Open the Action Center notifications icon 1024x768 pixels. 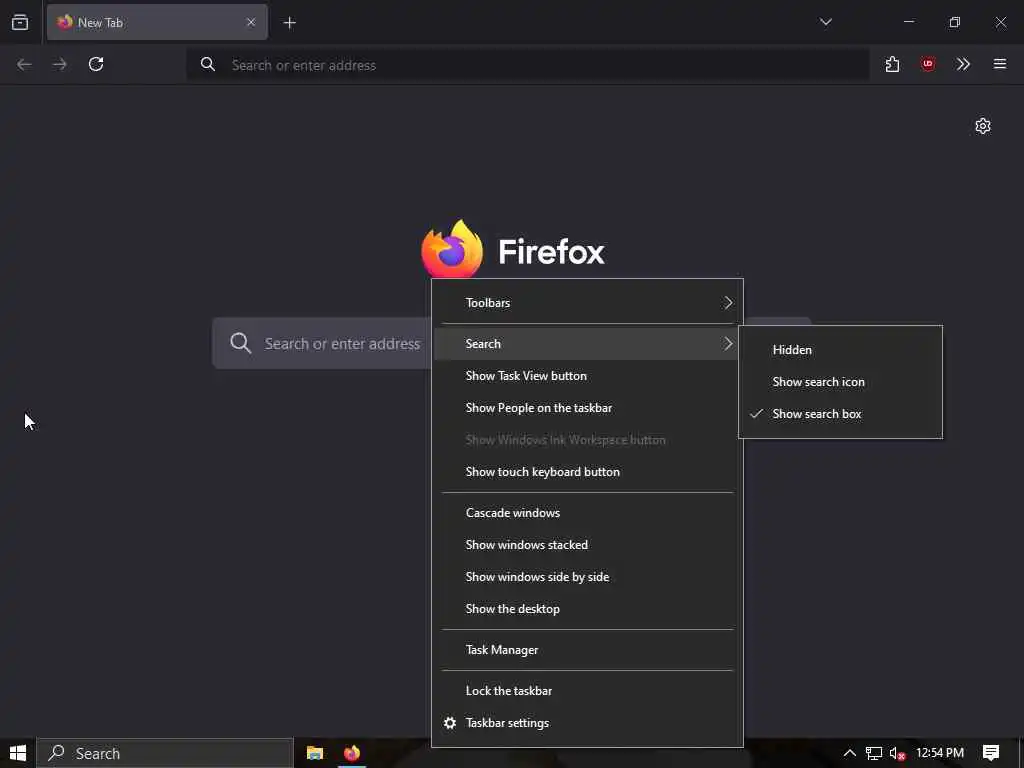click(x=991, y=753)
